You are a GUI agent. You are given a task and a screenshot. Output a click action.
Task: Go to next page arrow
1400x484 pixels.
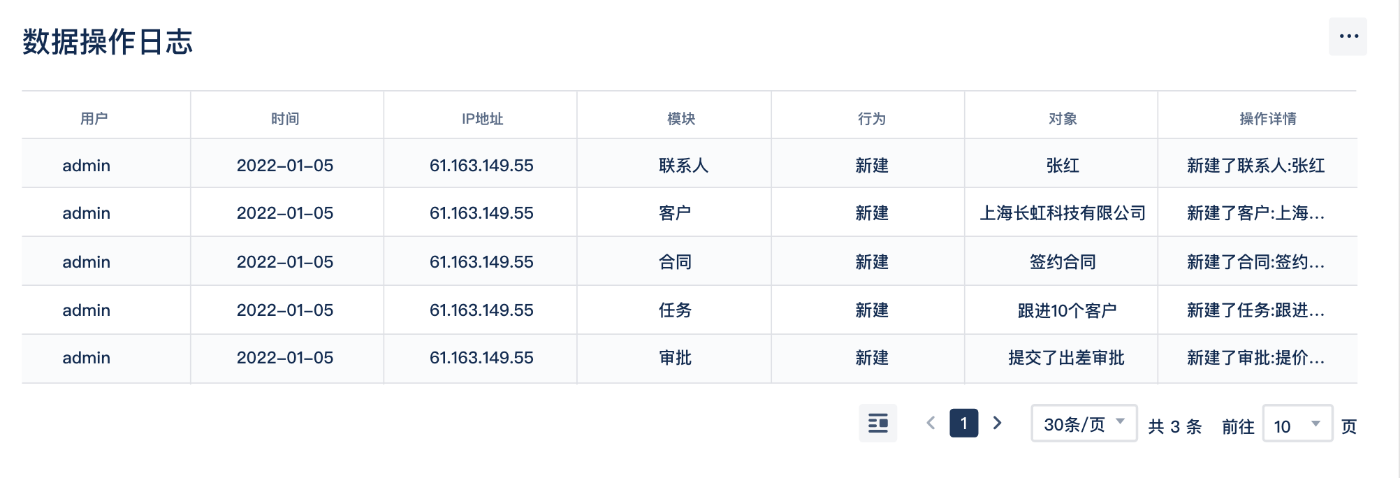tap(996, 423)
